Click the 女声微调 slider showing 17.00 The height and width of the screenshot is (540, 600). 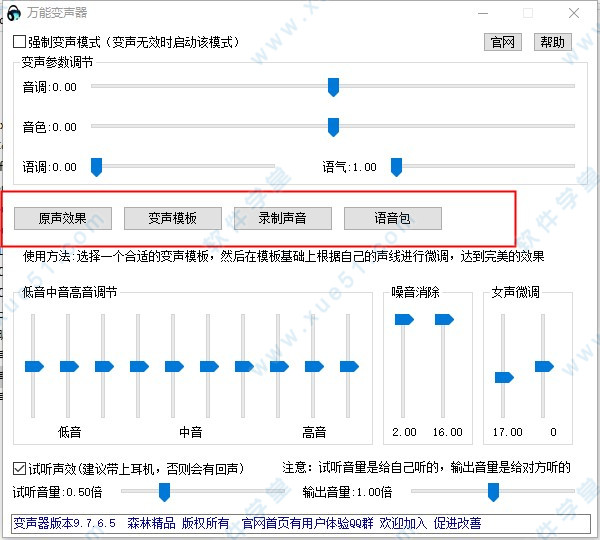504,378
